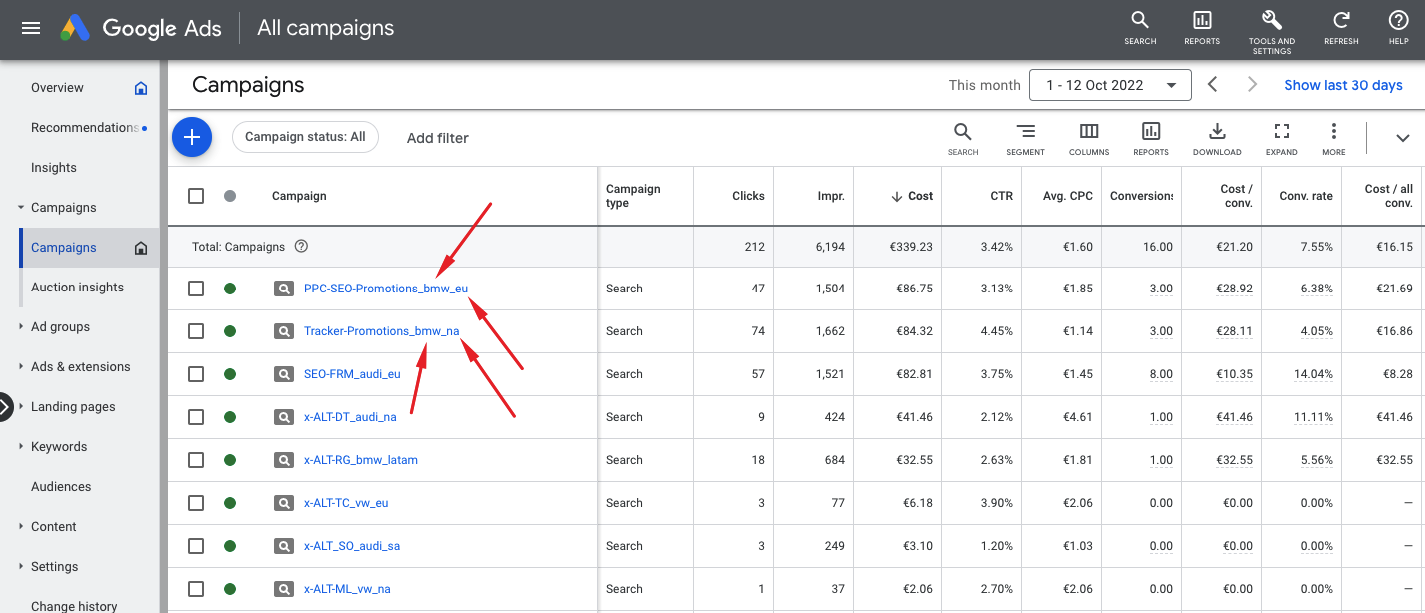Click Campaign status: All filter chip
The image size is (1425, 613).
click(x=305, y=137)
